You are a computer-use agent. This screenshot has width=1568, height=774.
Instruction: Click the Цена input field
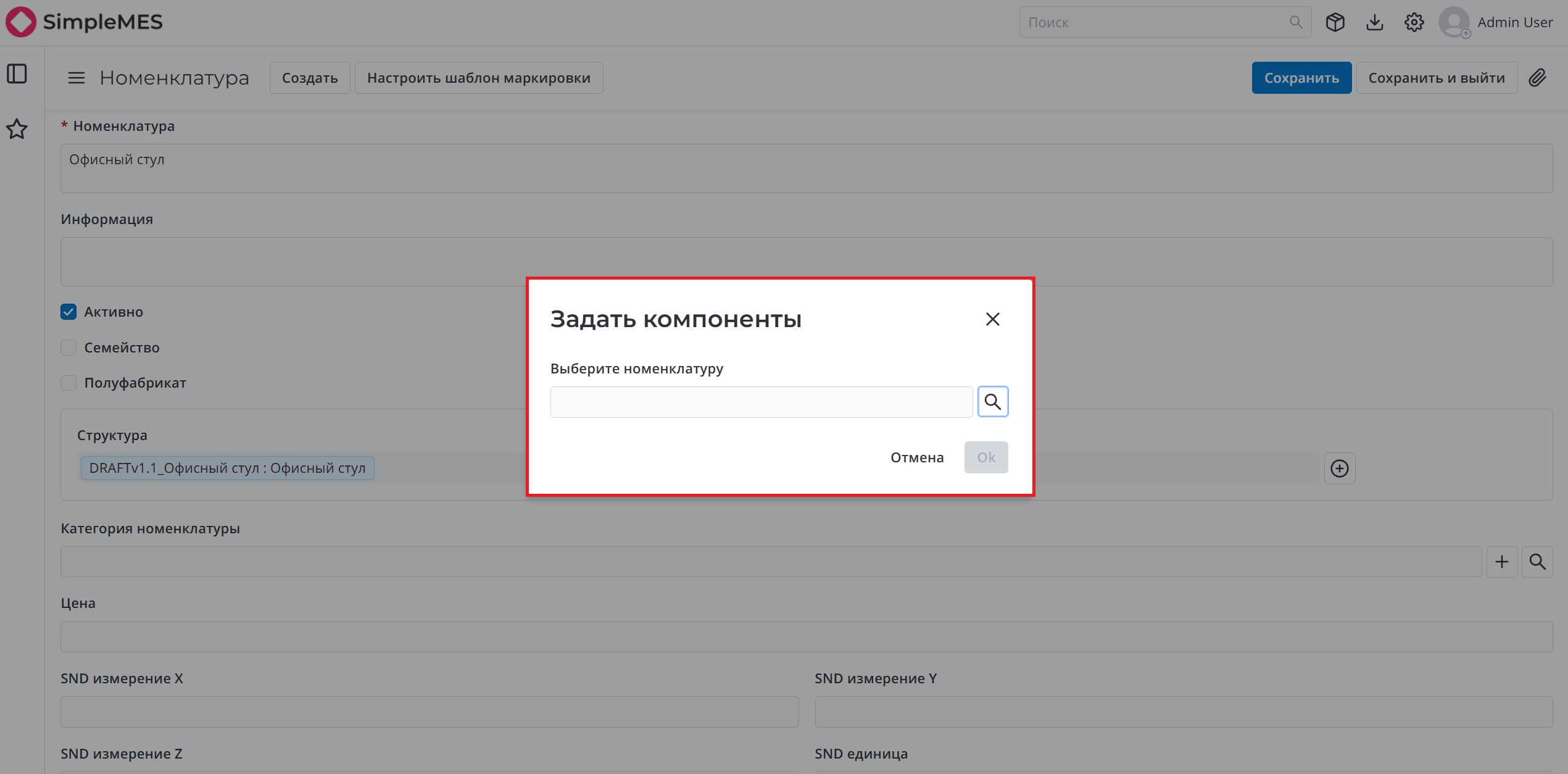[x=807, y=636]
